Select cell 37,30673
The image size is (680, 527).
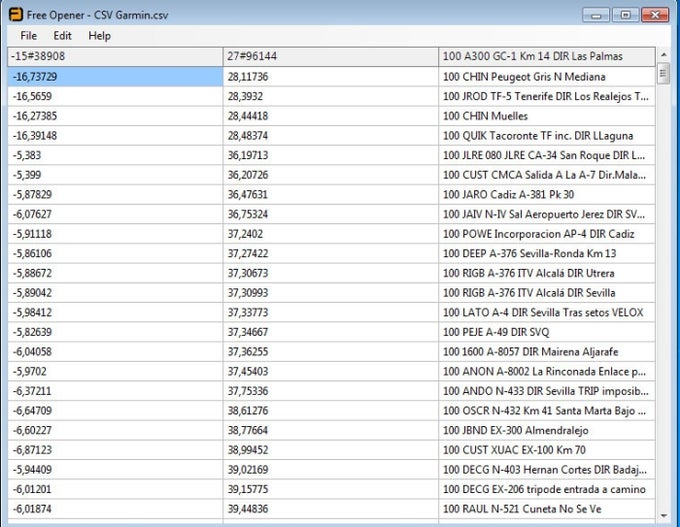(x=330, y=273)
